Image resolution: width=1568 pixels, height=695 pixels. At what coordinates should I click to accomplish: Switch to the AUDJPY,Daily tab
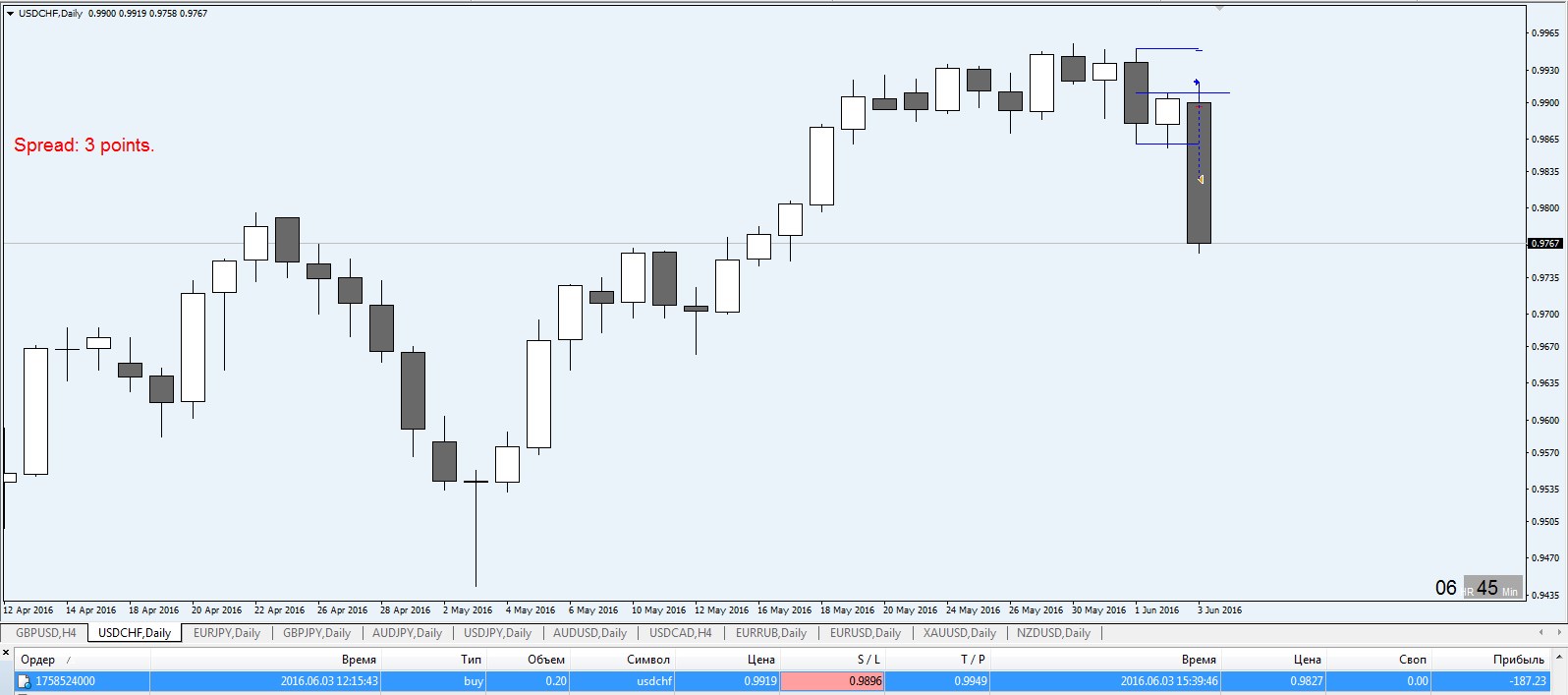click(x=407, y=633)
